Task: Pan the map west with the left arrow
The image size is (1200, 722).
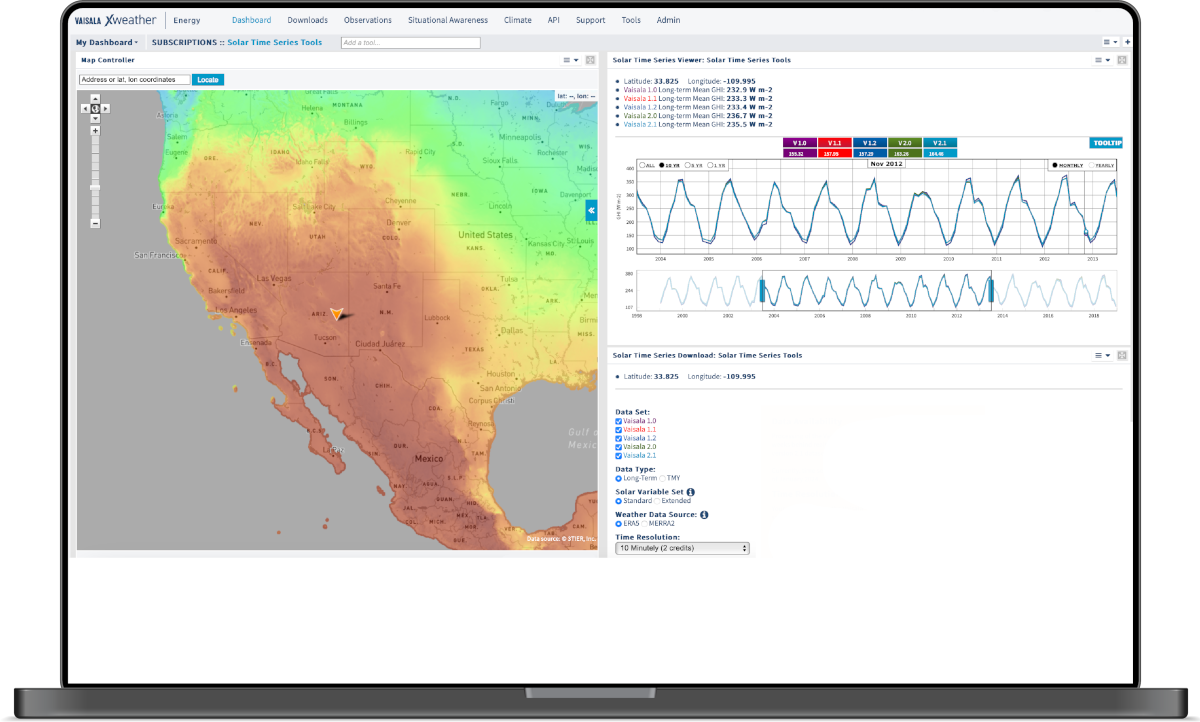Action: pos(85,108)
